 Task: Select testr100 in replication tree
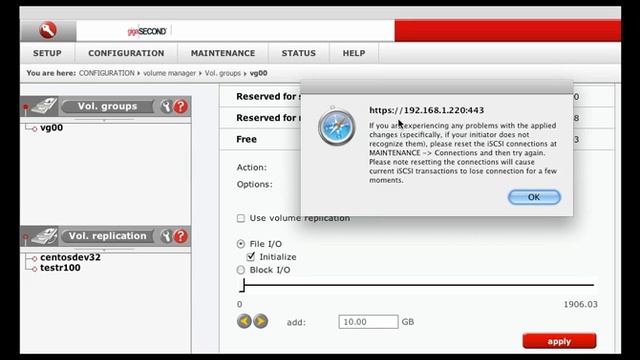coord(60,268)
